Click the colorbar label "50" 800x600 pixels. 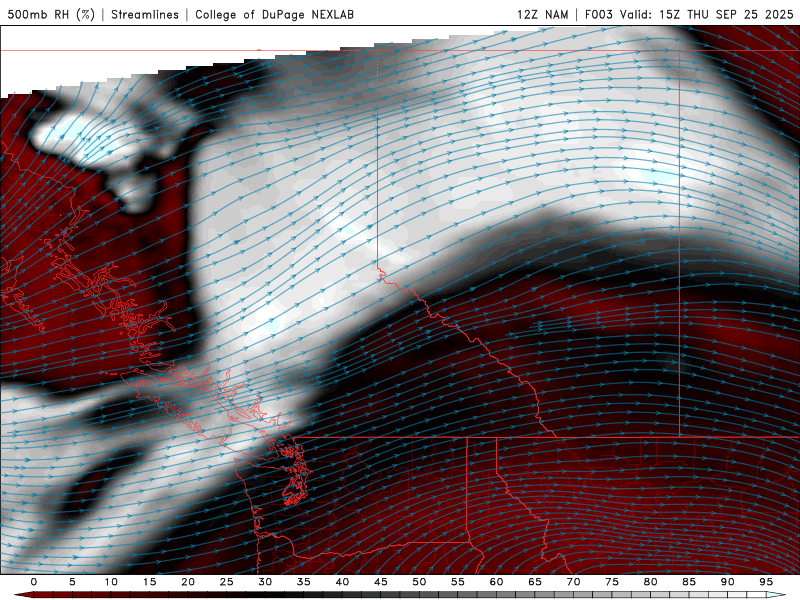[419, 582]
